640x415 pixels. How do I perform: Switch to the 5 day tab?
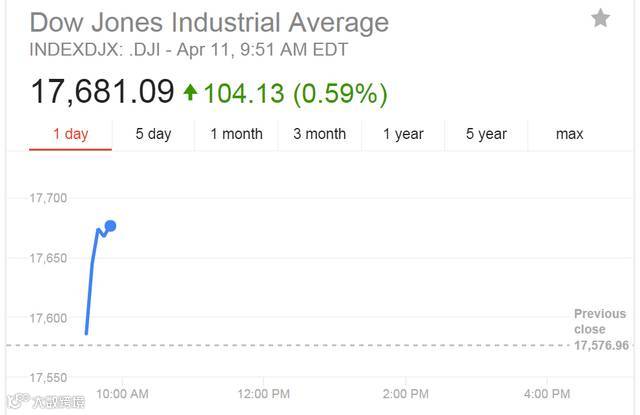[153, 134]
